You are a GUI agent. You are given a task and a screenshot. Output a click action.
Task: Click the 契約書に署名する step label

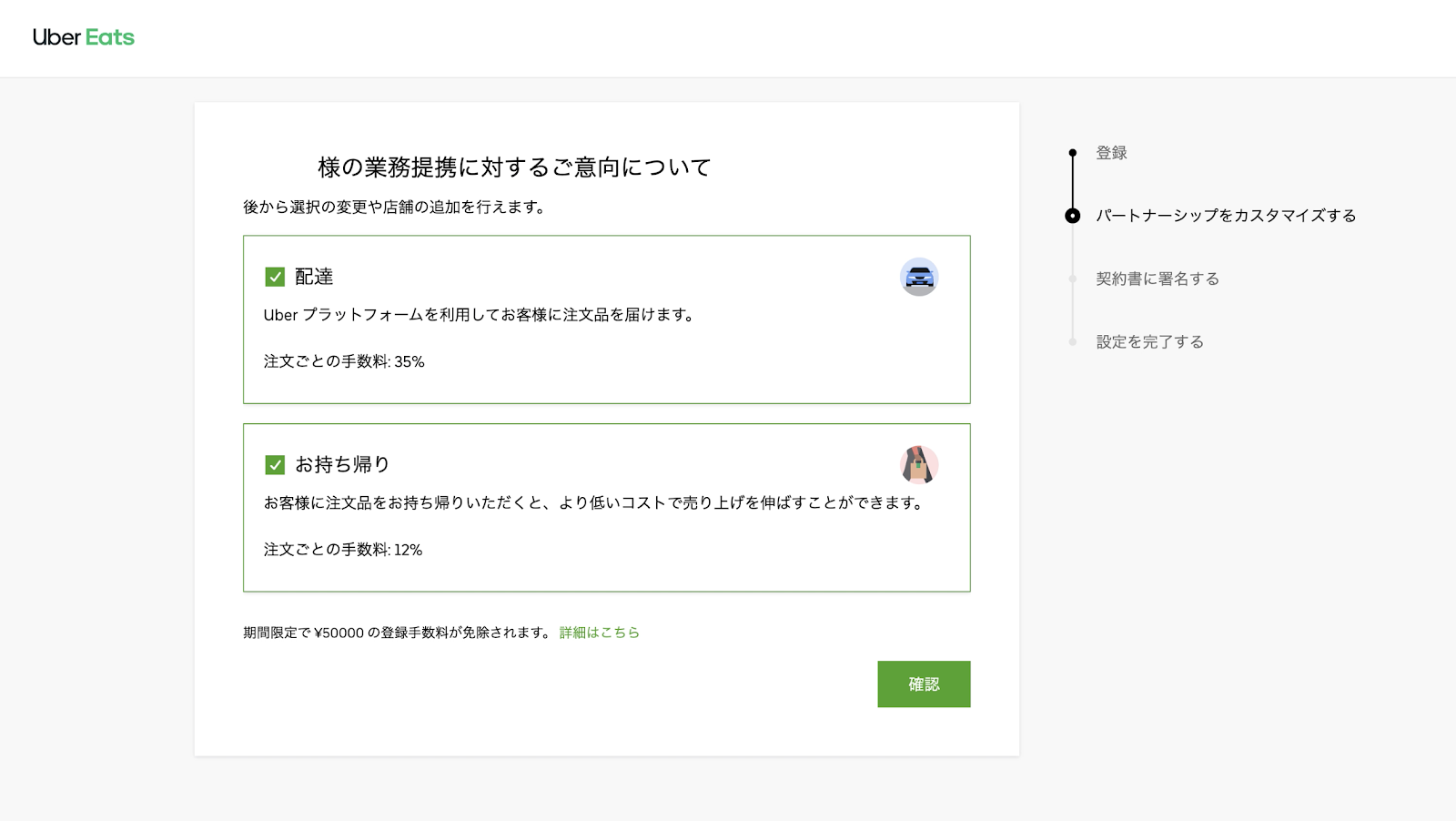(x=1158, y=279)
